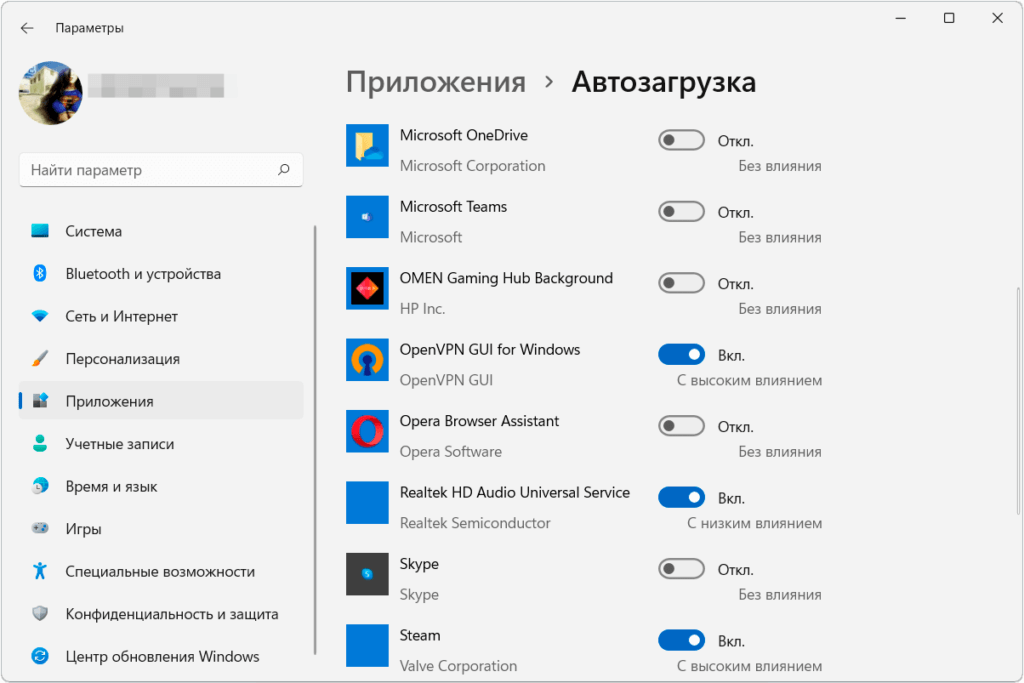
Task: Open Центр обновления Windows
Action: click(x=162, y=657)
